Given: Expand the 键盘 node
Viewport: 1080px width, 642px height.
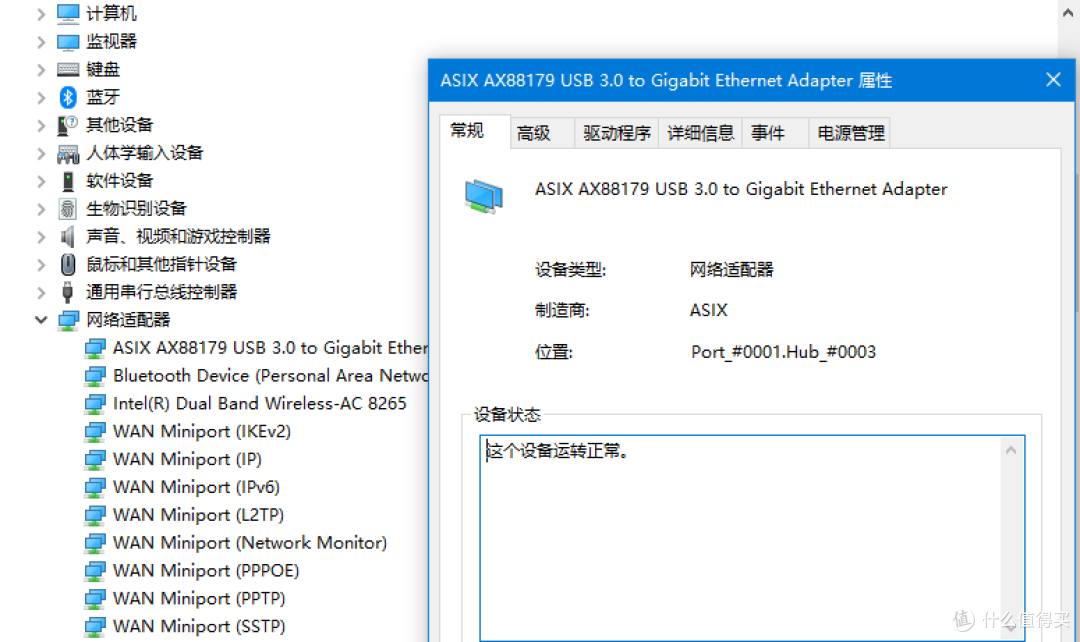Looking at the screenshot, I should click(x=41, y=70).
